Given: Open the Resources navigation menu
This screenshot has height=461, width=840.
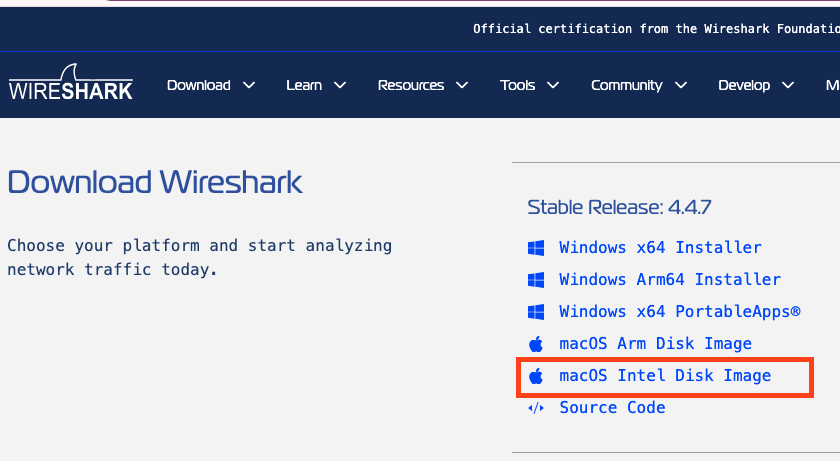Looking at the screenshot, I should click(411, 85).
